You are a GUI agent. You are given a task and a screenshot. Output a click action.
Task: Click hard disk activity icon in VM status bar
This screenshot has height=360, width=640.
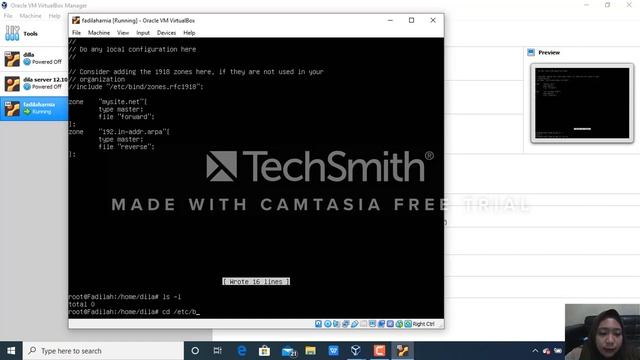(x=318, y=324)
